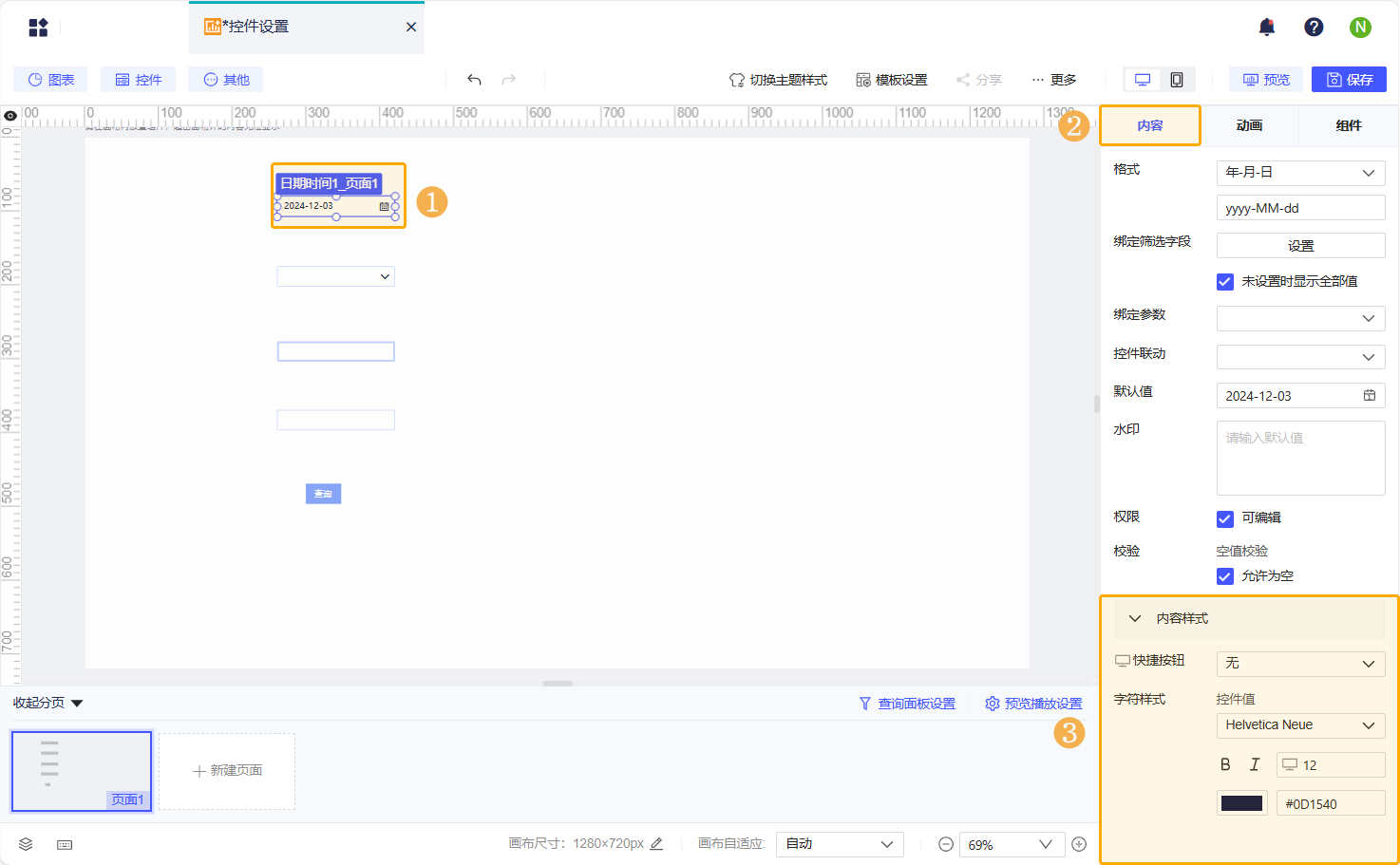This screenshot has height=865, width=1400.
Task: Click the #0D1540 color hex field
Action: click(1331, 803)
